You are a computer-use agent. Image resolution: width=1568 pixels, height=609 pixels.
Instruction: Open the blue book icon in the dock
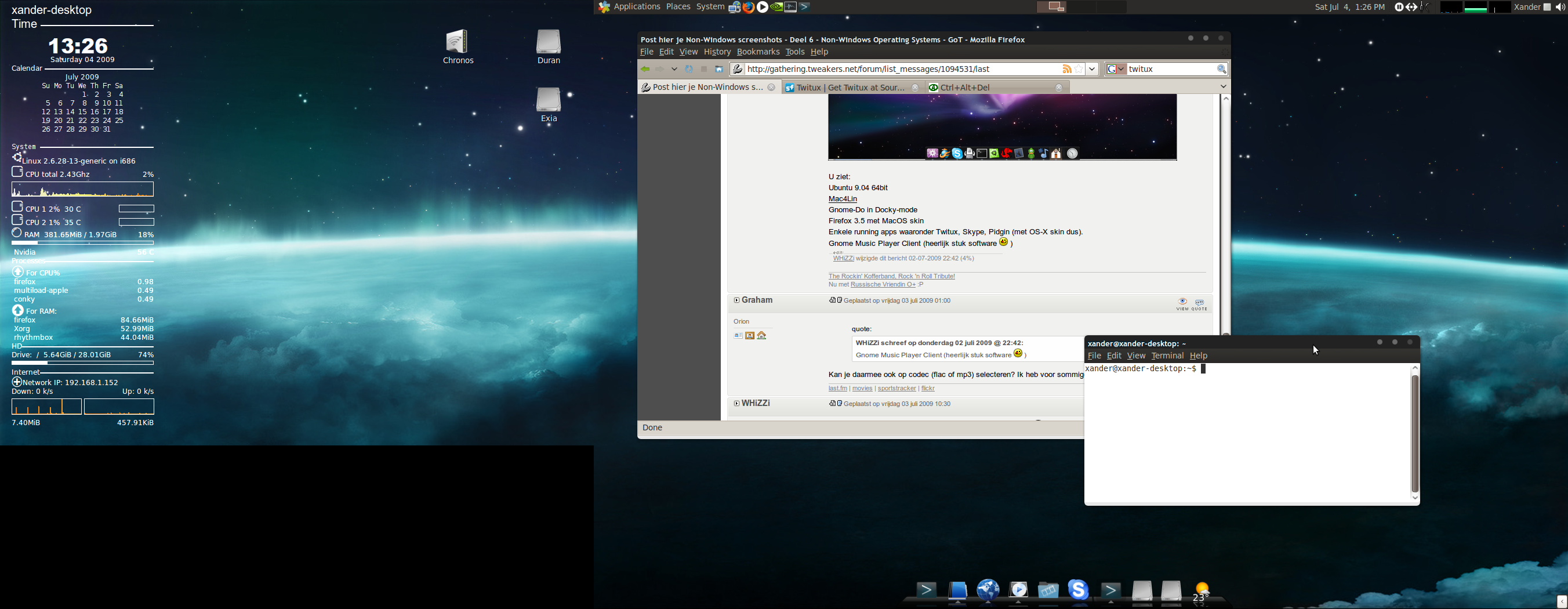coord(957,592)
